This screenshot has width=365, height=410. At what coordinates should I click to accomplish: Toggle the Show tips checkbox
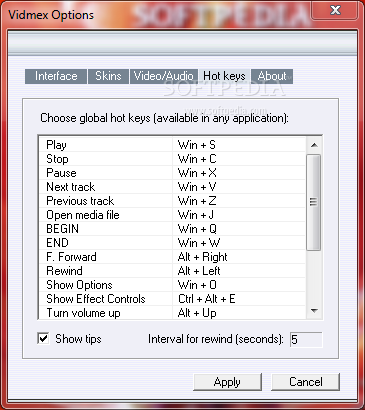coord(43,339)
